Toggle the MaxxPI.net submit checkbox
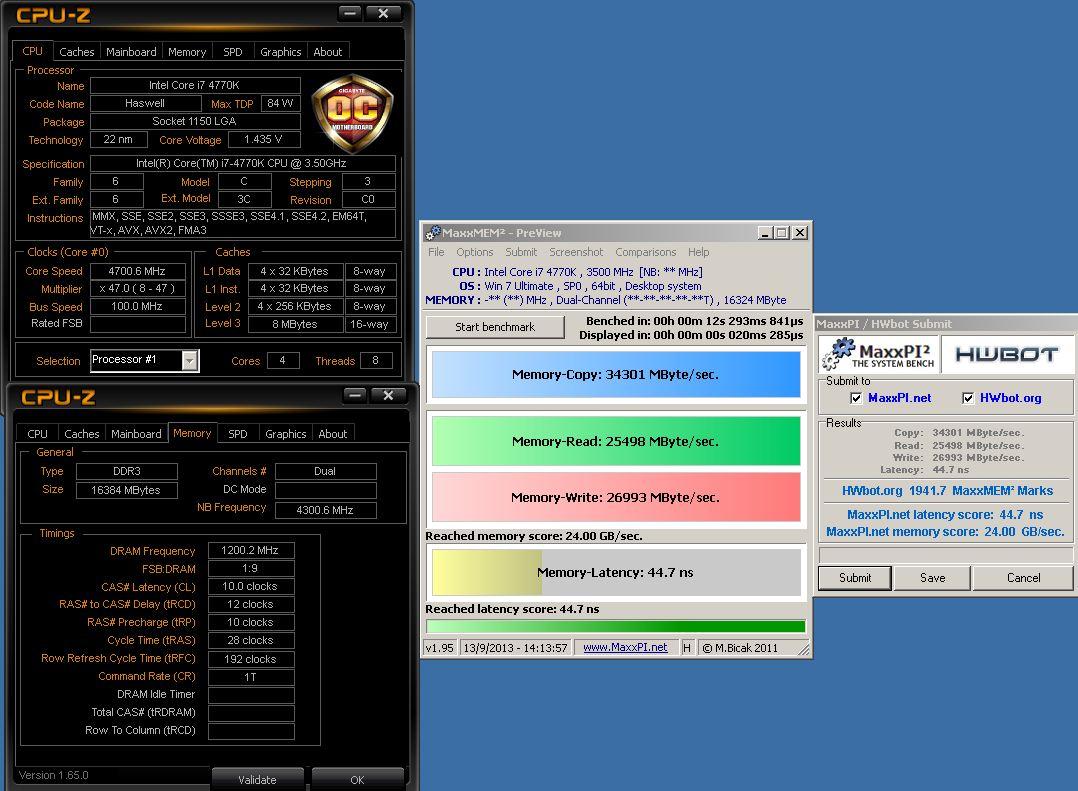The width and height of the screenshot is (1078, 791). point(856,398)
